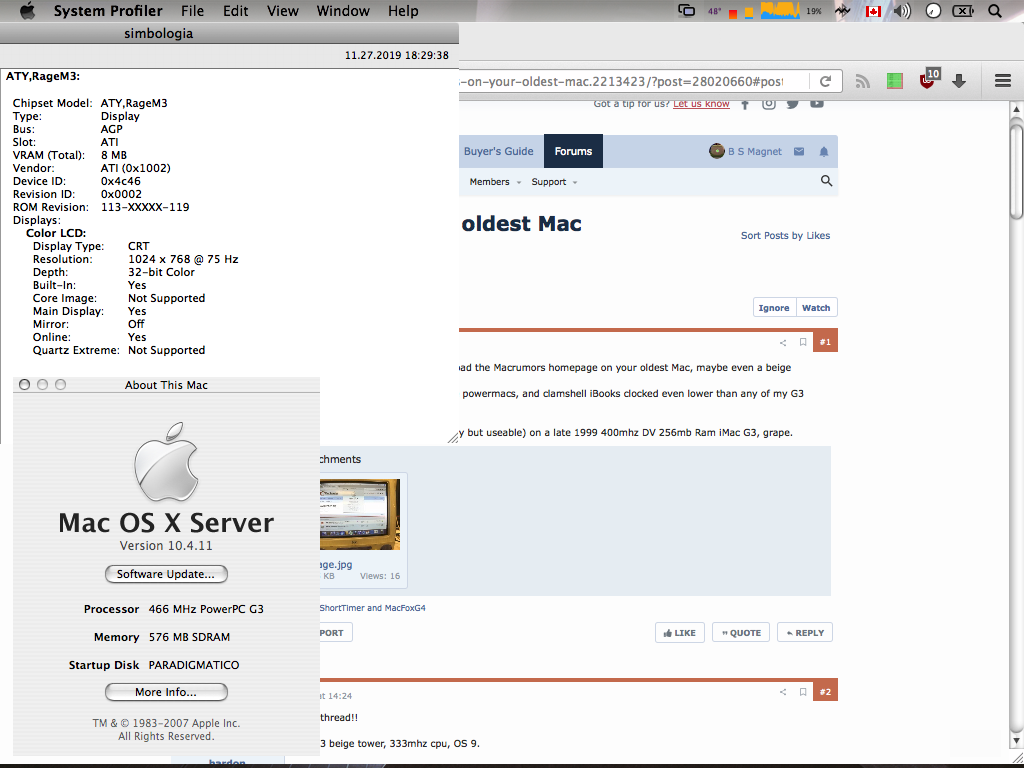Click the '576 MB SDRAM' memory text

(189, 637)
